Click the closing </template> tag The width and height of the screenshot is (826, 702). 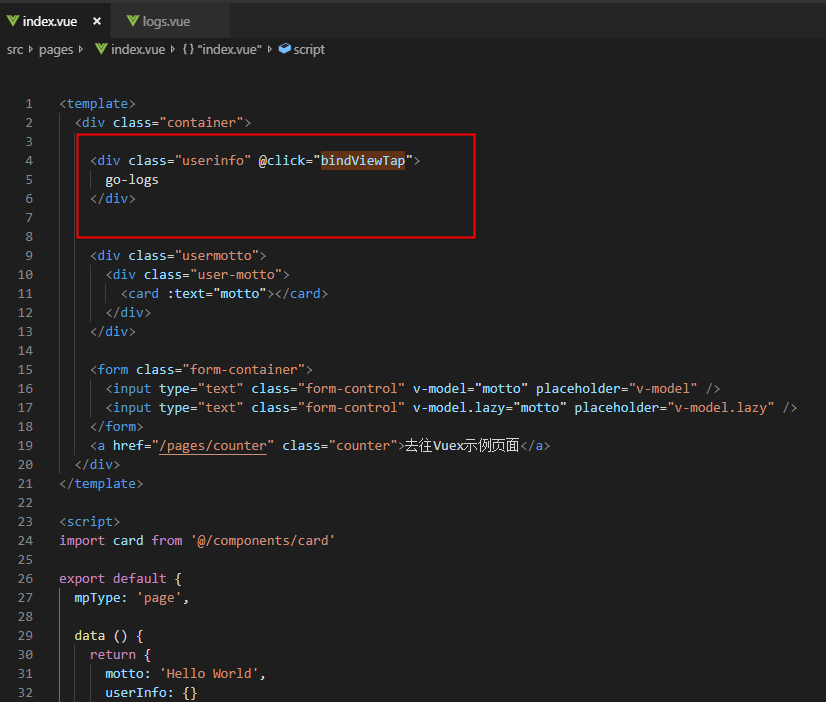point(101,483)
